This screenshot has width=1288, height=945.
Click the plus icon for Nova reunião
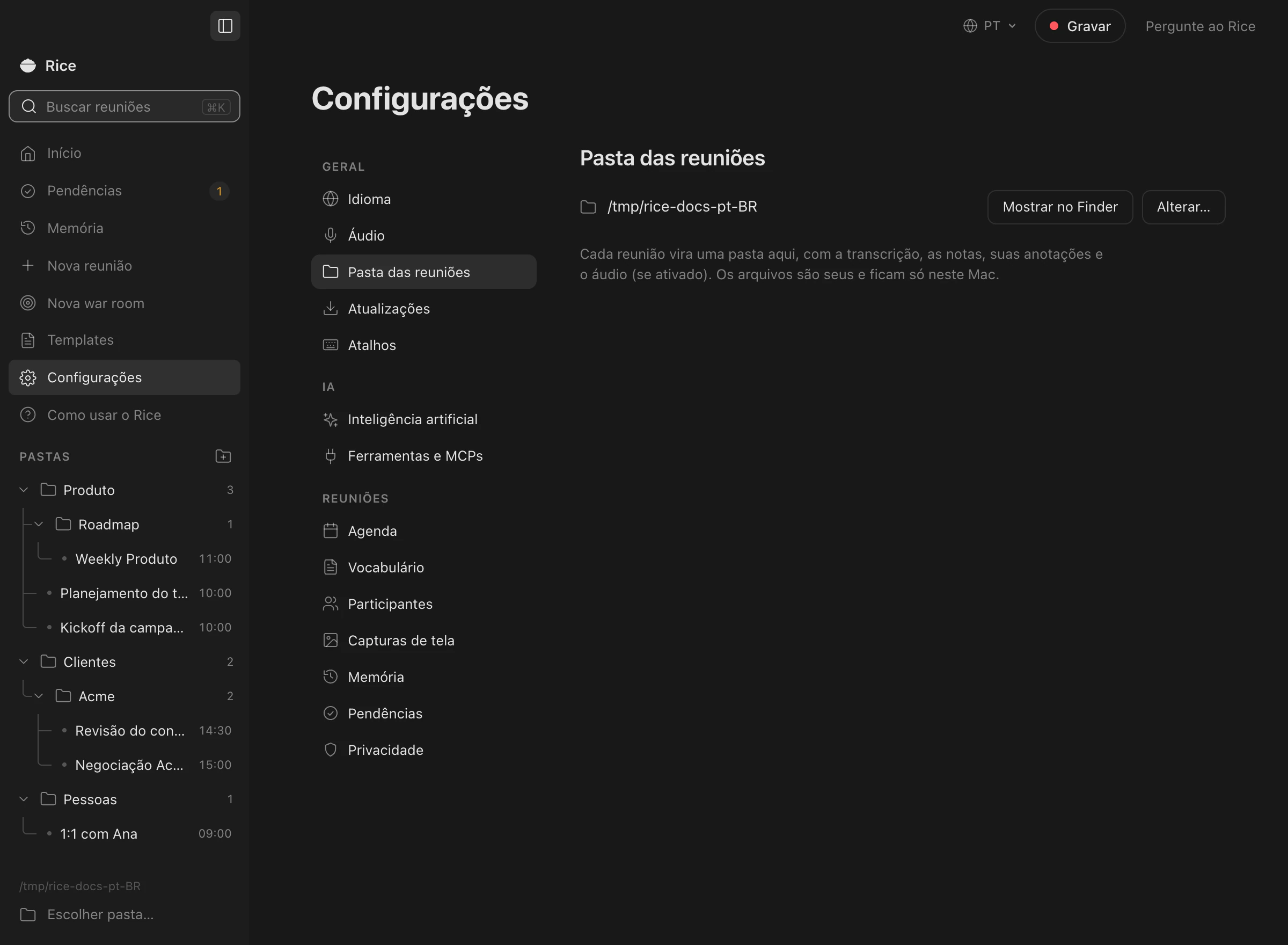(x=28, y=265)
